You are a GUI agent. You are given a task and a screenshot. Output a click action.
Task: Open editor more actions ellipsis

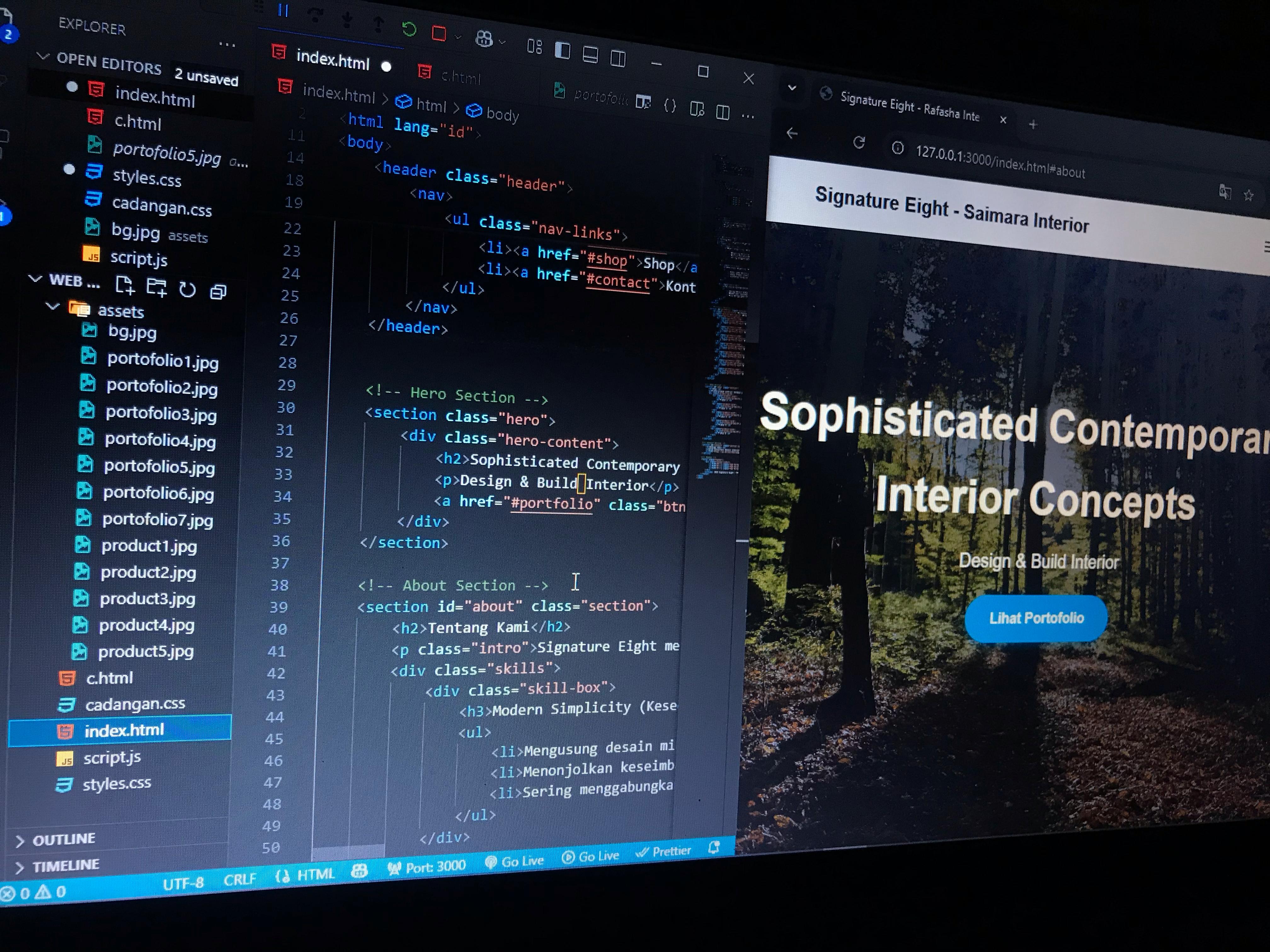(x=747, y=116)
